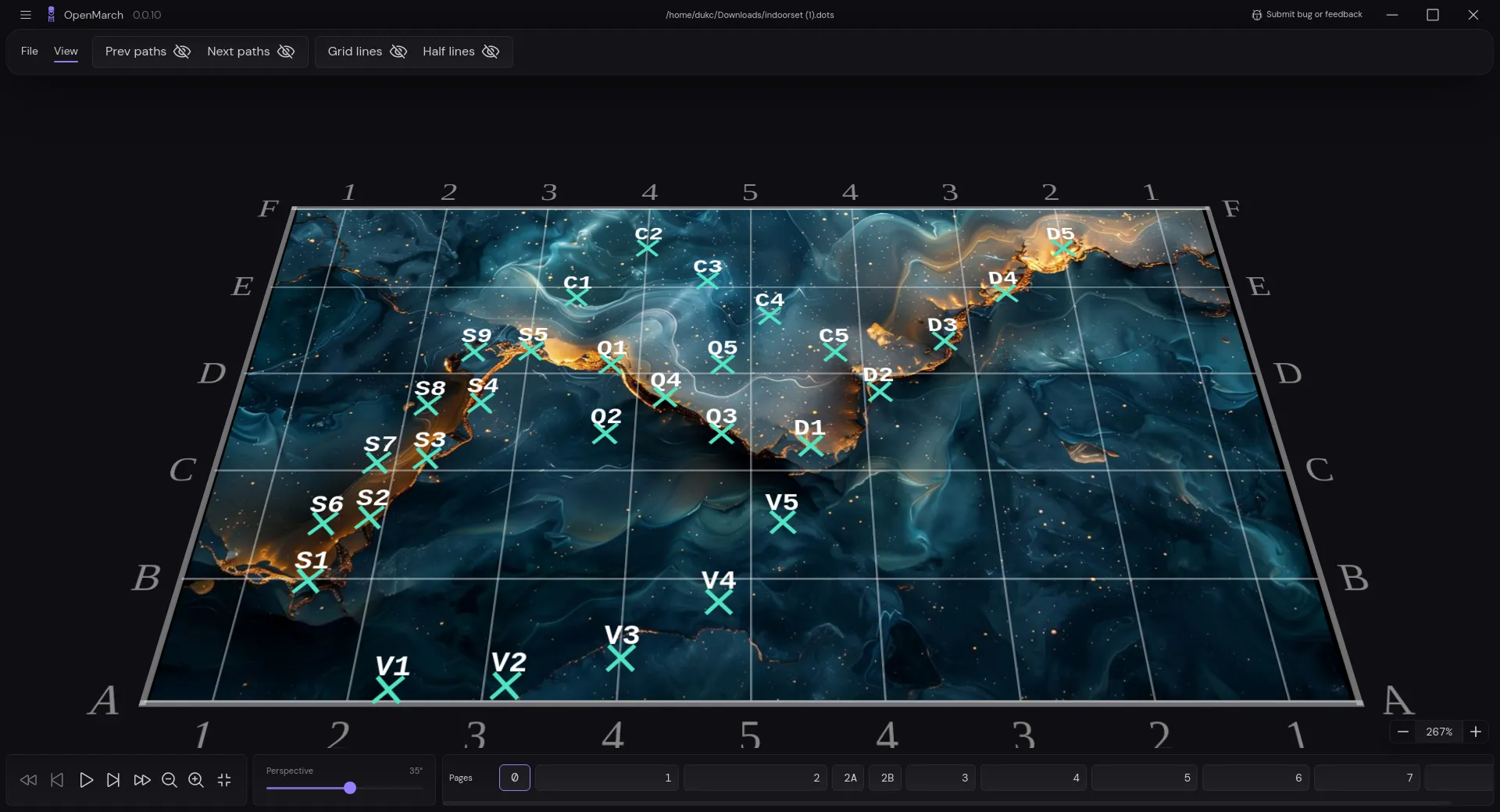Fit the field to the window
The height and width of the screenshot is (812, 1500).
(x=224, y=780)
